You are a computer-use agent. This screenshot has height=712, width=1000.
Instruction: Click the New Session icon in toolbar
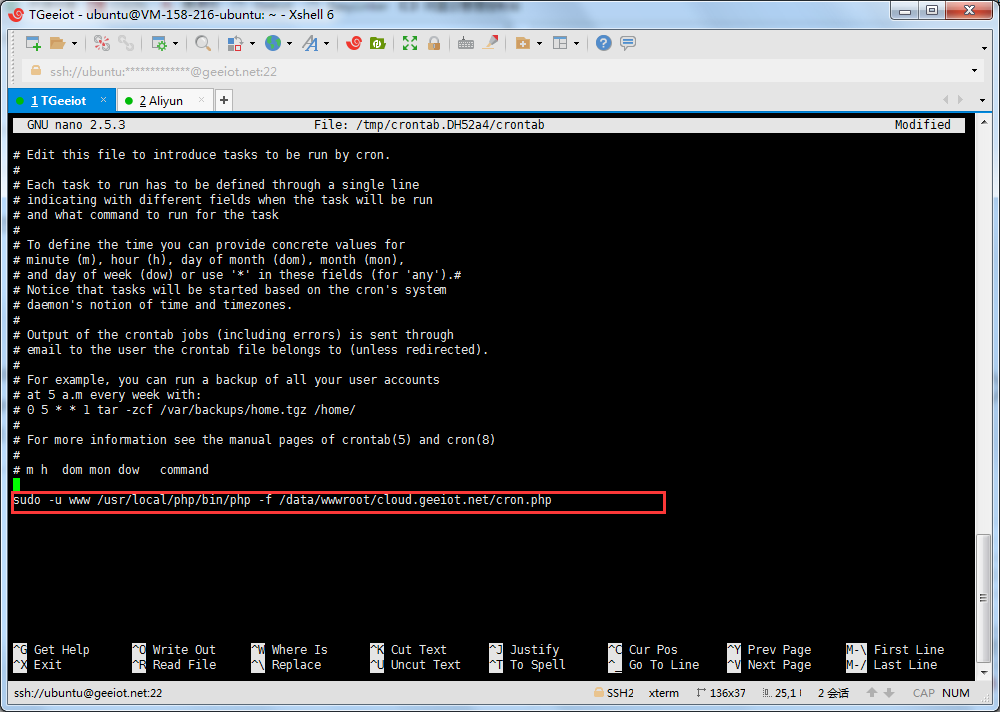(32, 43)
